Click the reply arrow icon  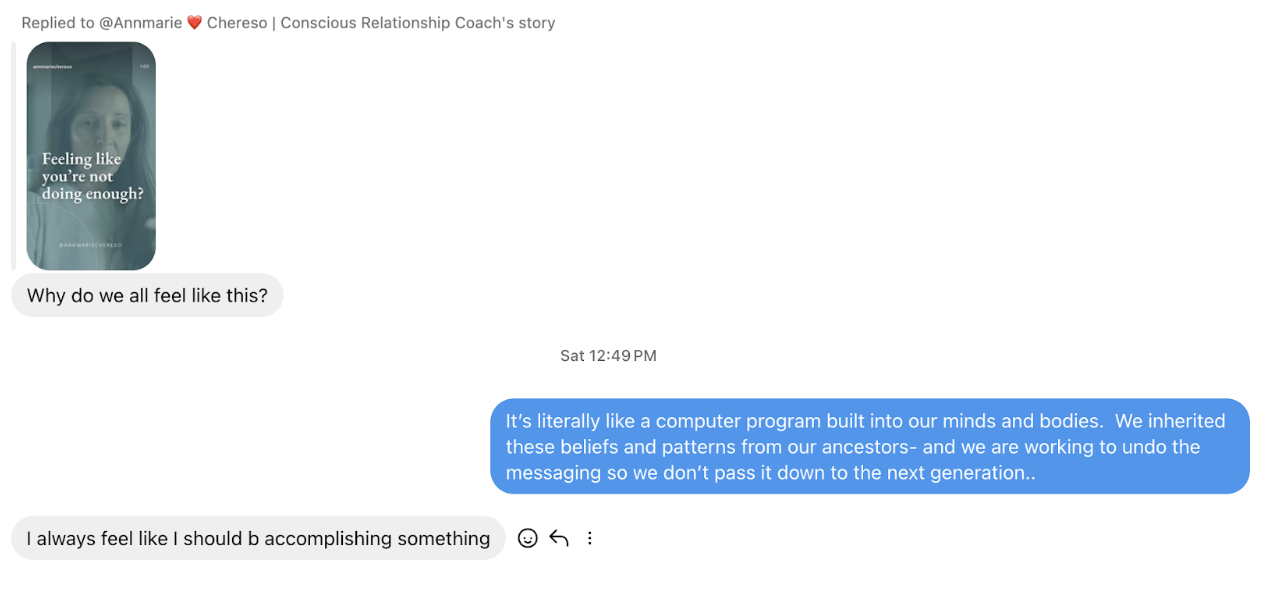click(559, 538)
